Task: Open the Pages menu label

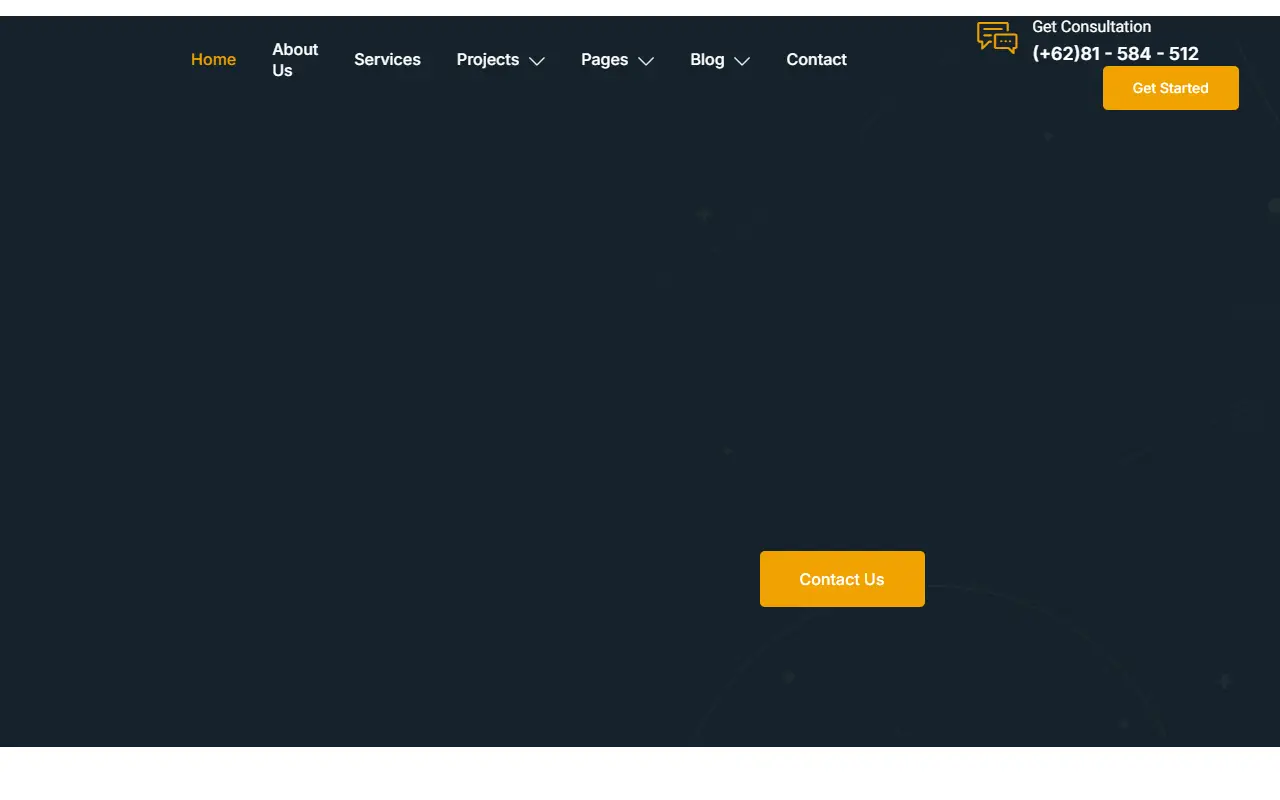Action: [x=605, y=60]
